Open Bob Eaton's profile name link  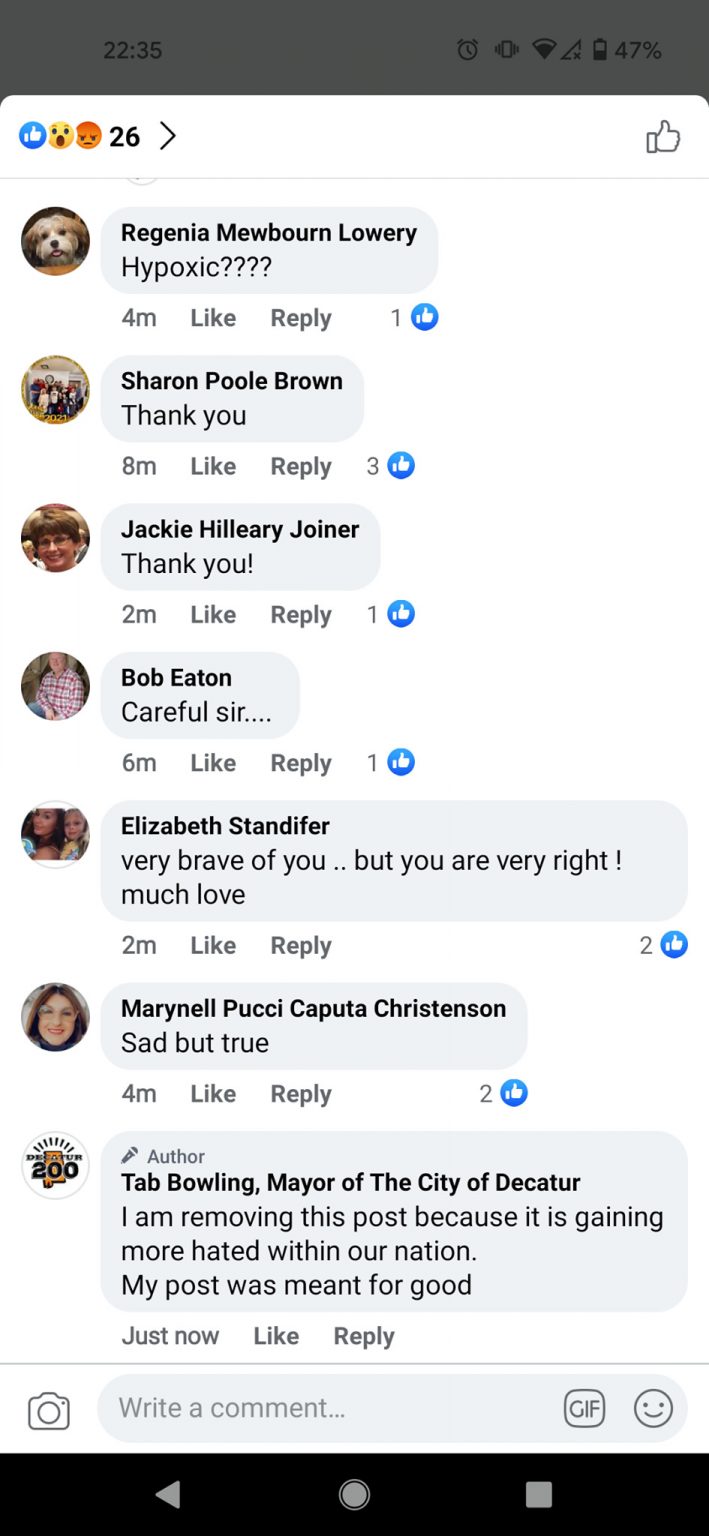pyautogui.click(x=176, y=677)
